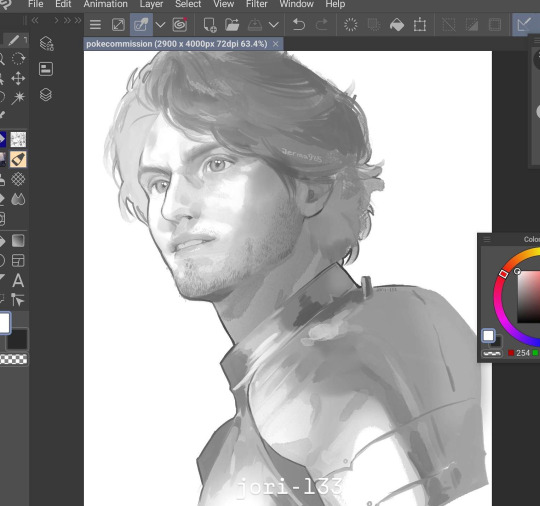The width and height of the screenshot is (540, 506).
Task: Click the Open file folder icon
Action: [x=232, y=25]
